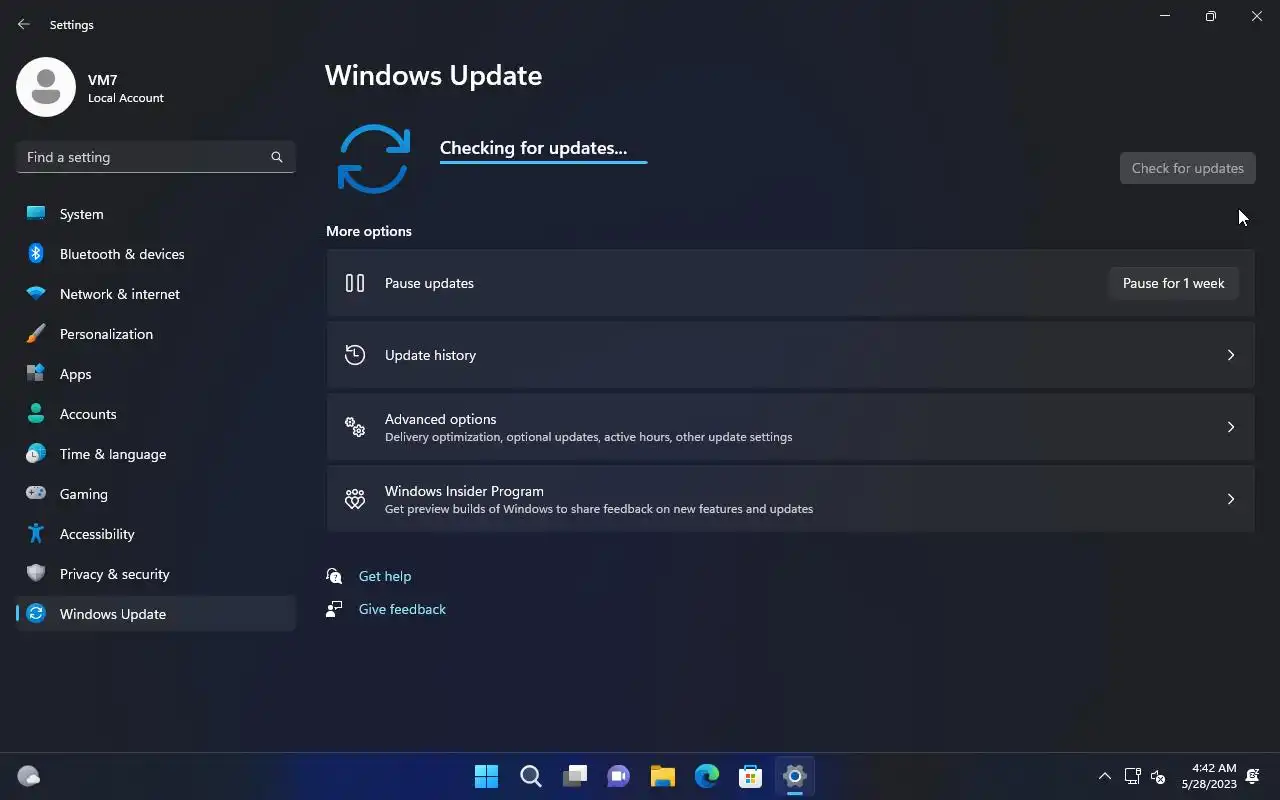Viewport: 1280px width, 800px height.
Task: Open File Explorer from taskbar
Action: (x=663, y=776)
